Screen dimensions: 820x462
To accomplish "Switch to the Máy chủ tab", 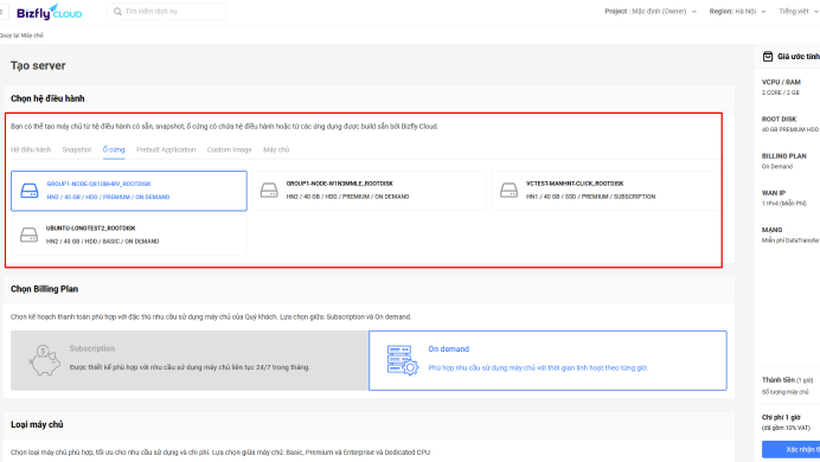I will click(x=276, y=150).
